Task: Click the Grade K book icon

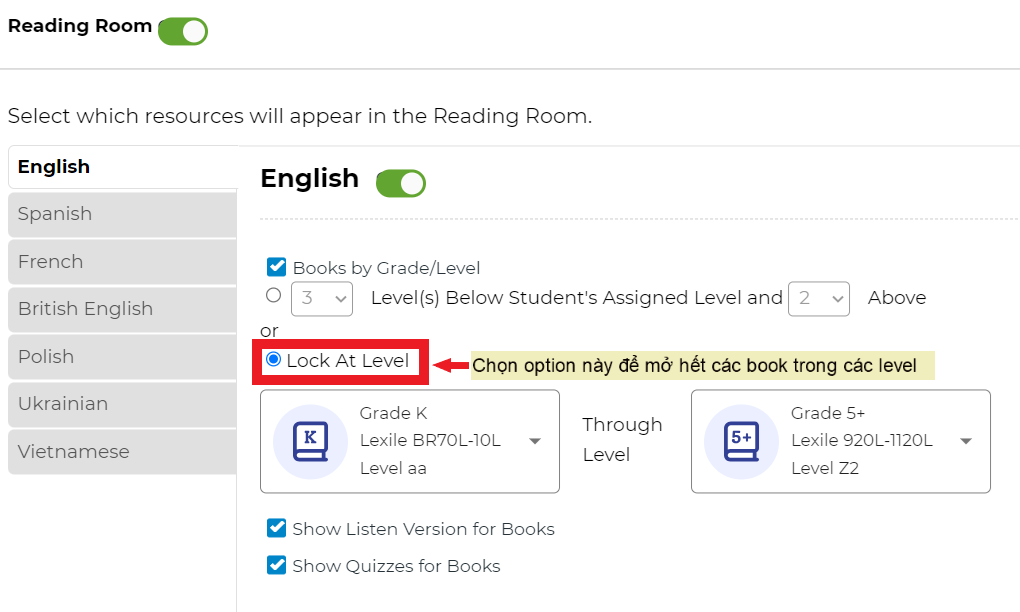Action: tap(310, 441)
